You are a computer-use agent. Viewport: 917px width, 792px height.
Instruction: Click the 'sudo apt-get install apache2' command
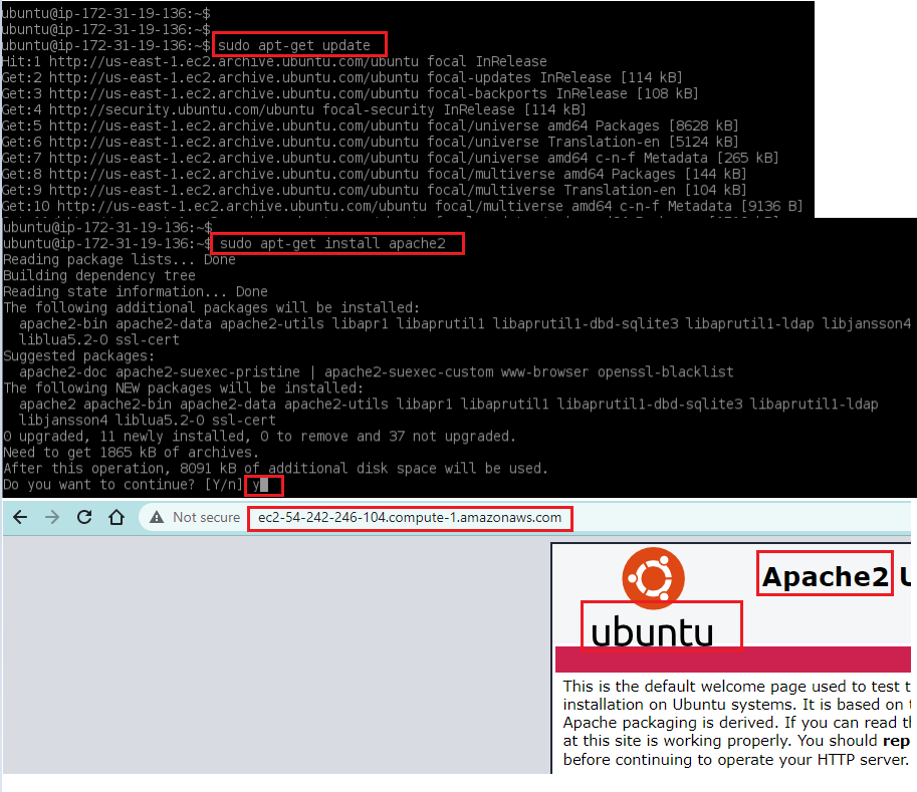point(333,243)
